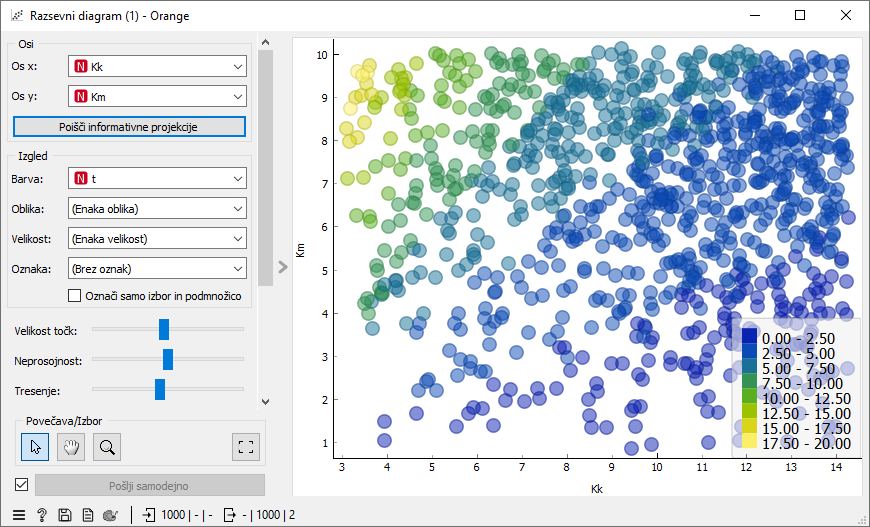The image size is (870, 527).
Task: Open the 'Oblika' shape dropdown
Action: tap(157, 209)
